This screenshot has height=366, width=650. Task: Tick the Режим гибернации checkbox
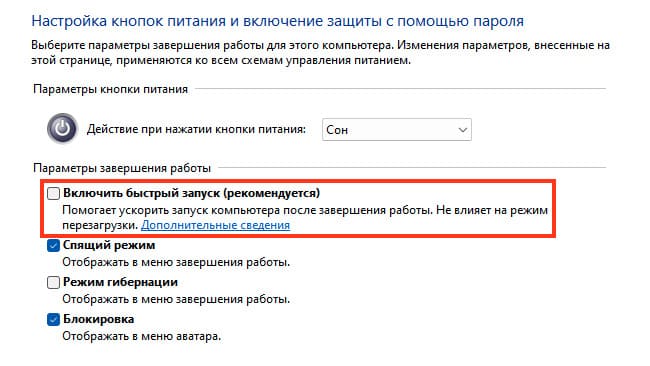click(53, 282)
